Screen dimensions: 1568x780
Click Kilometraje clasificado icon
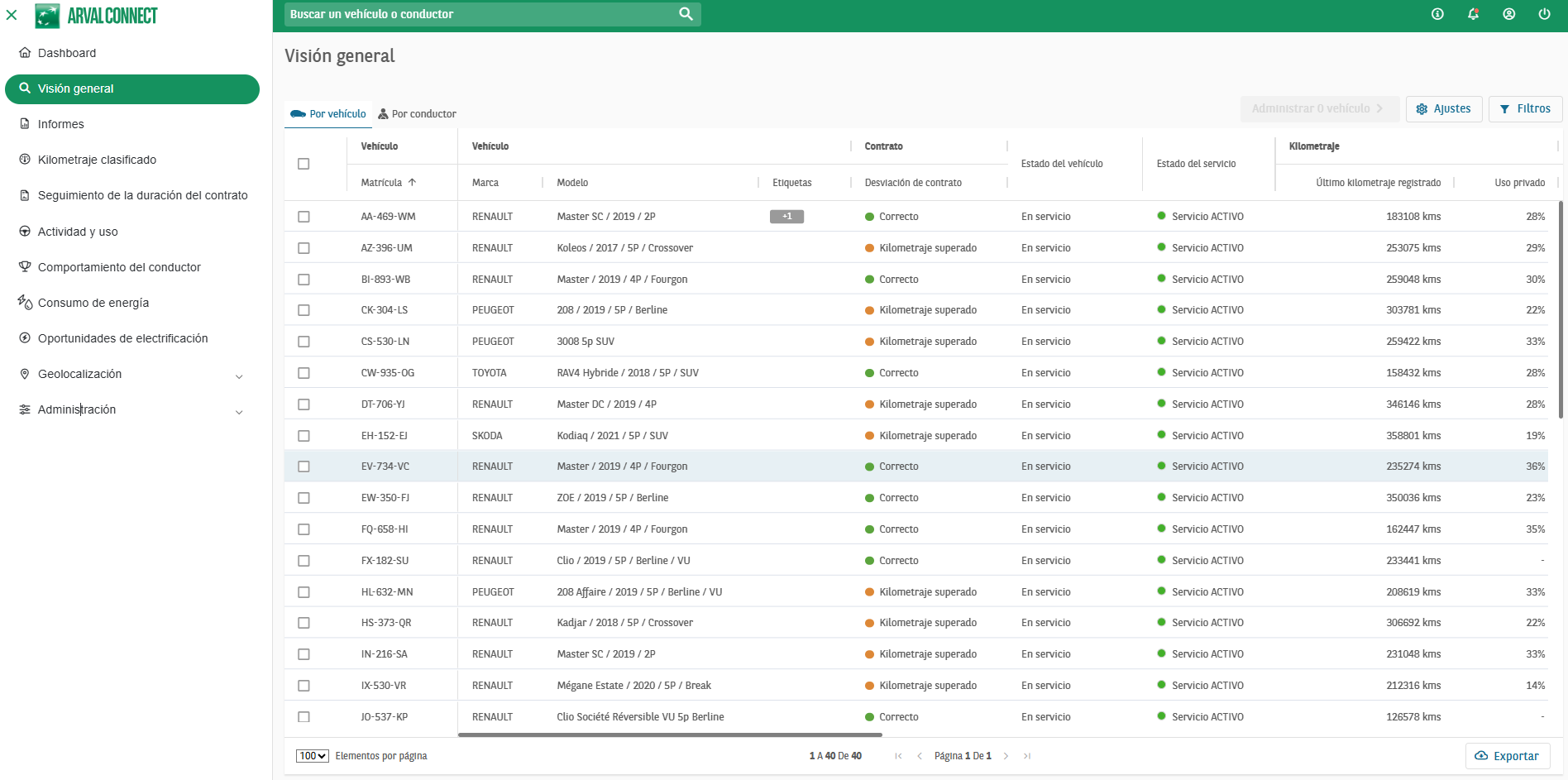pos(25,159)
